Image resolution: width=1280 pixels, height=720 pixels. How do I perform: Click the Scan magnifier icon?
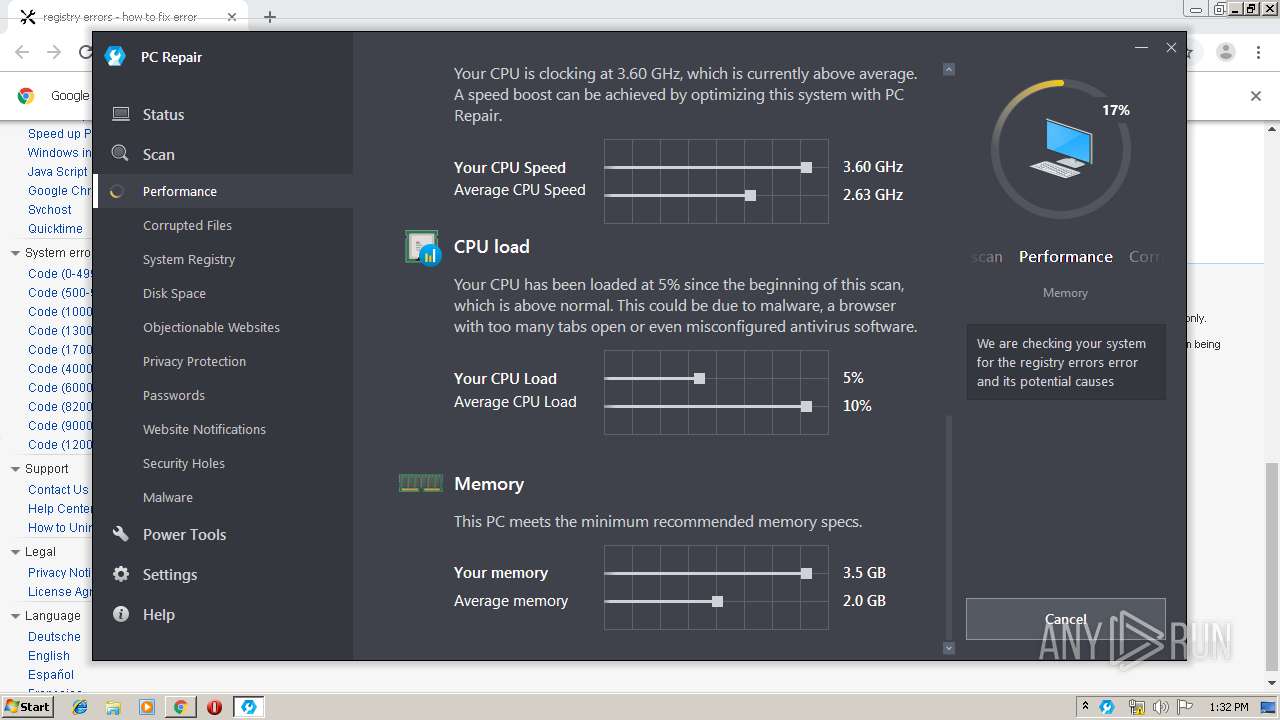(120, 153)
